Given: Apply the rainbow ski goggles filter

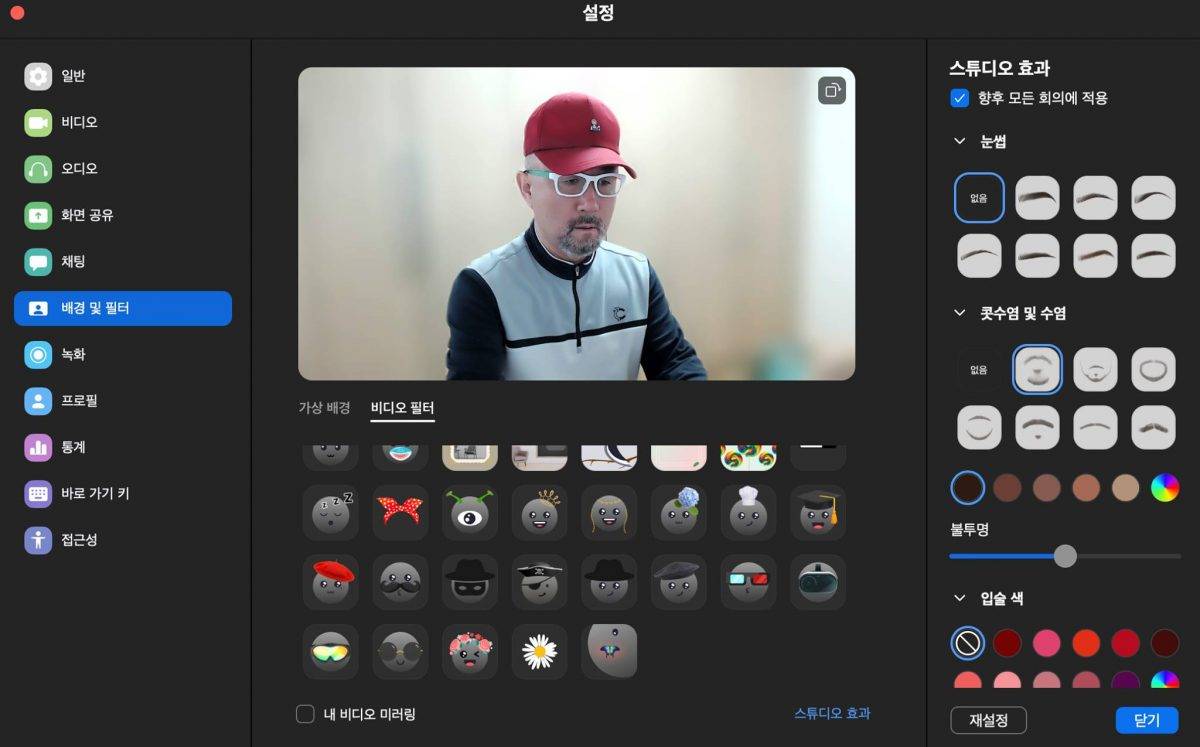Looking at the screenshot, I should [x=330, y=652].
